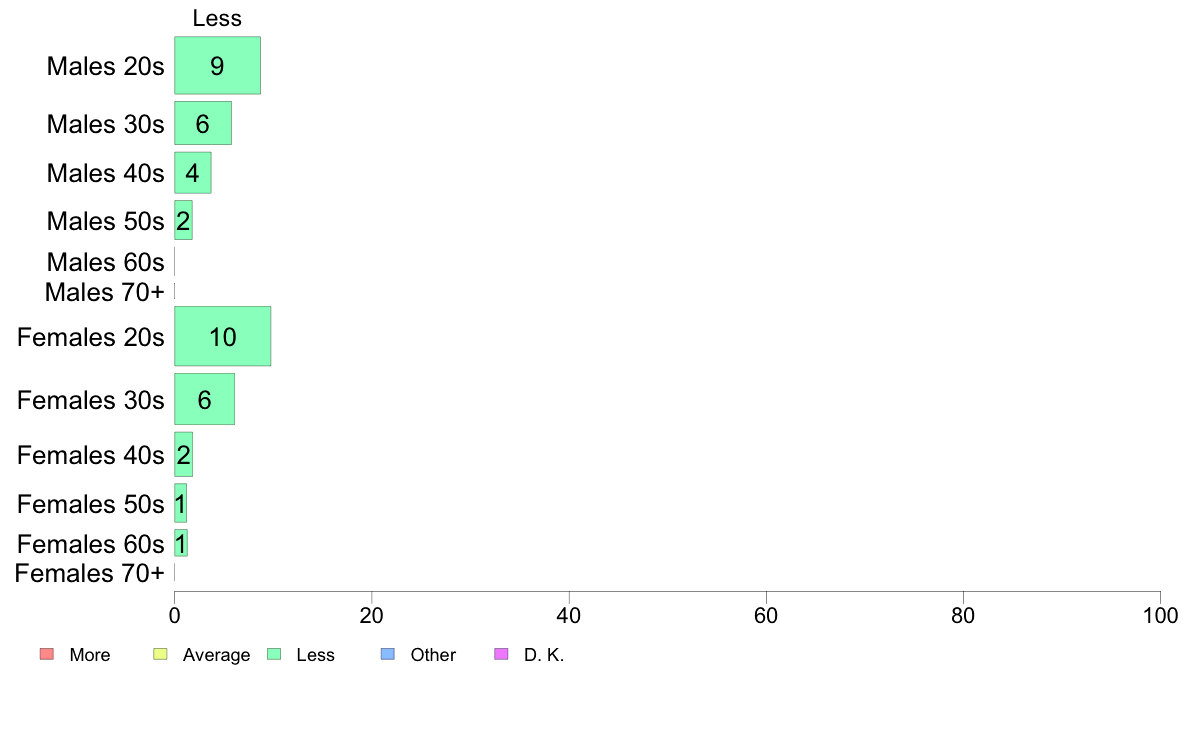Click the 40 axis tick label
The width and height of the screenshot is (1188, 736).
[x=569, y=615]
